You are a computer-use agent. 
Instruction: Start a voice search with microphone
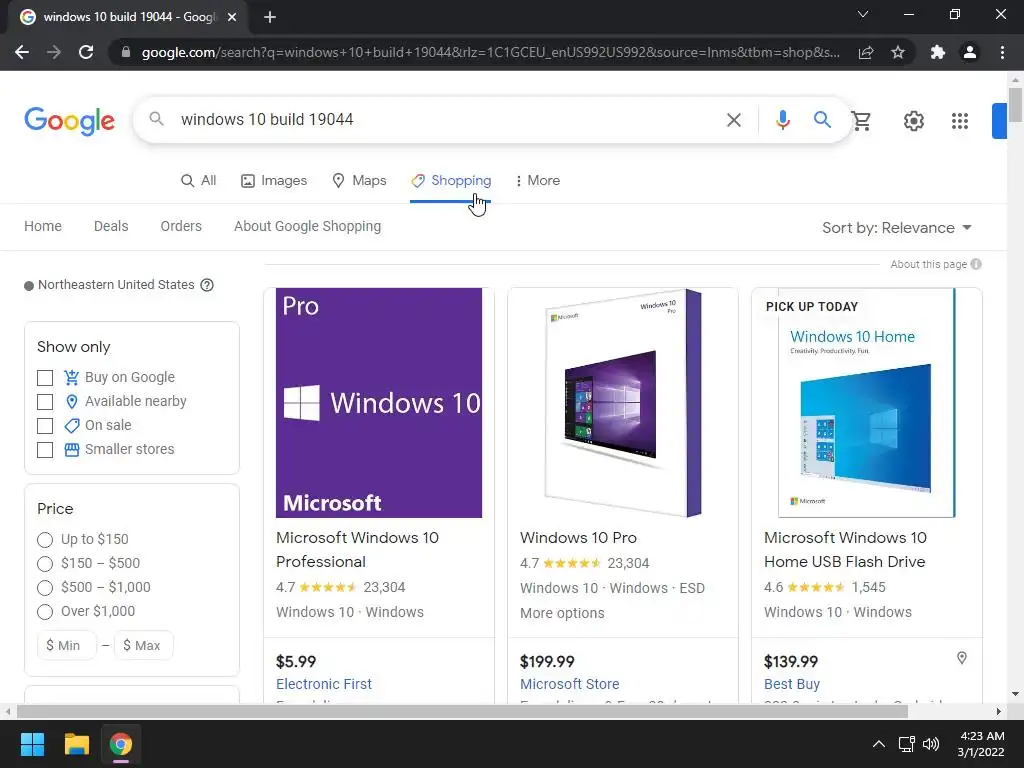point(782,120)
